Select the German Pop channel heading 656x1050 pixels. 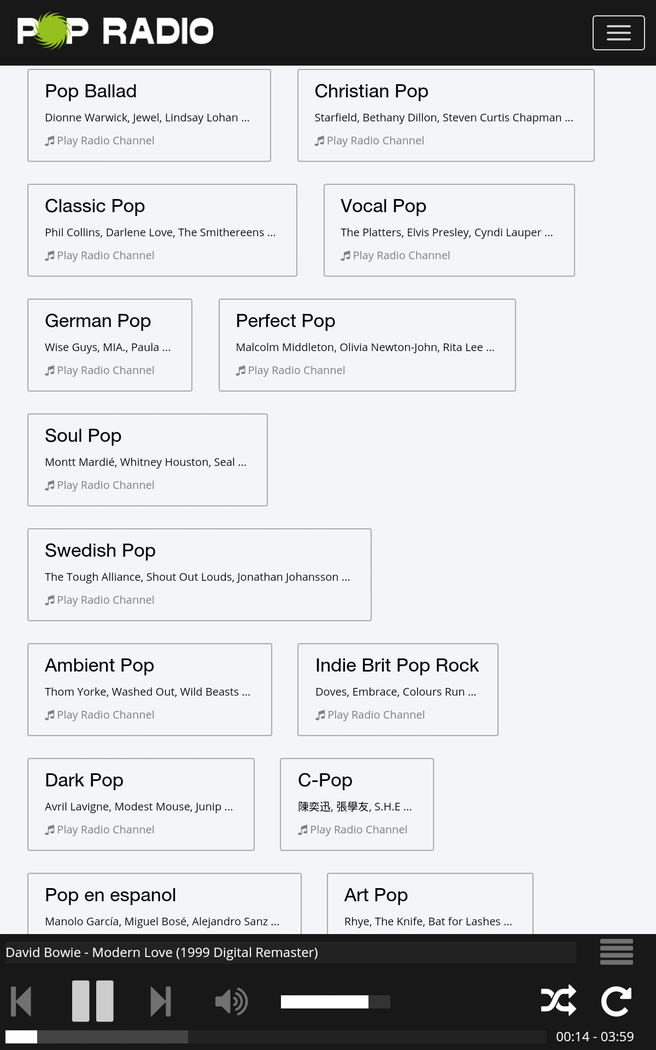pos(98,321)
